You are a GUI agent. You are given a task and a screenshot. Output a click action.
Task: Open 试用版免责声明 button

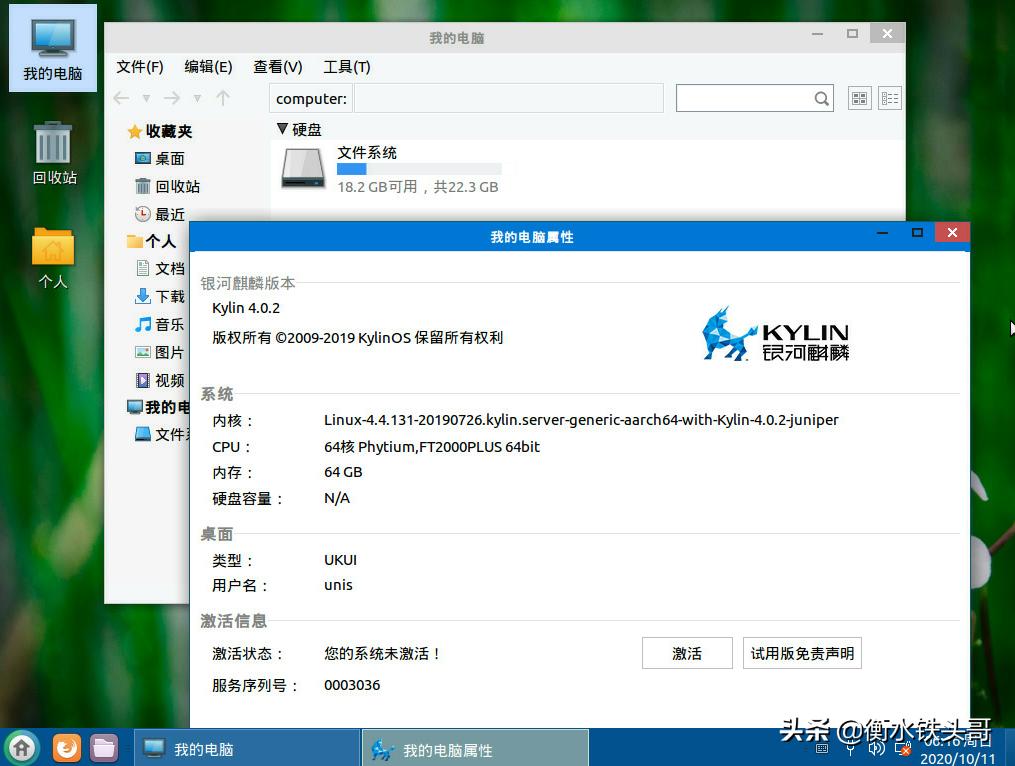(802, 653)
